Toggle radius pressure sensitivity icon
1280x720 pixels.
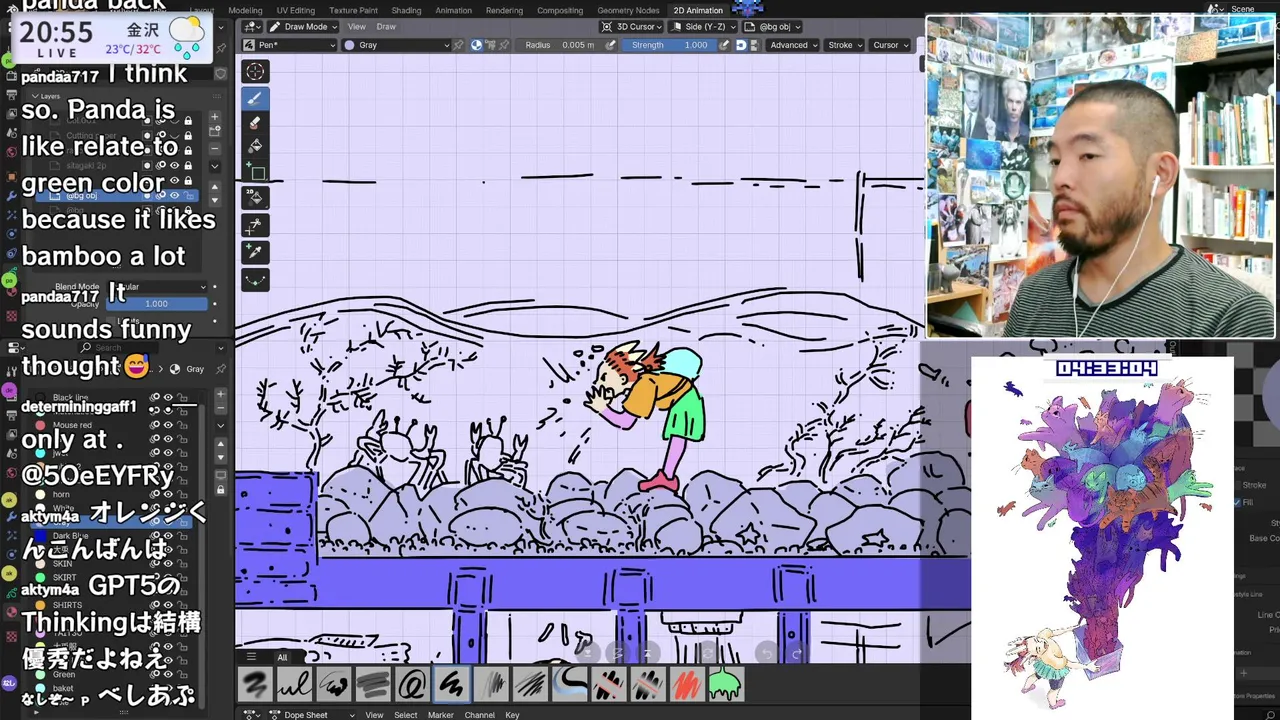coord(610,45)
